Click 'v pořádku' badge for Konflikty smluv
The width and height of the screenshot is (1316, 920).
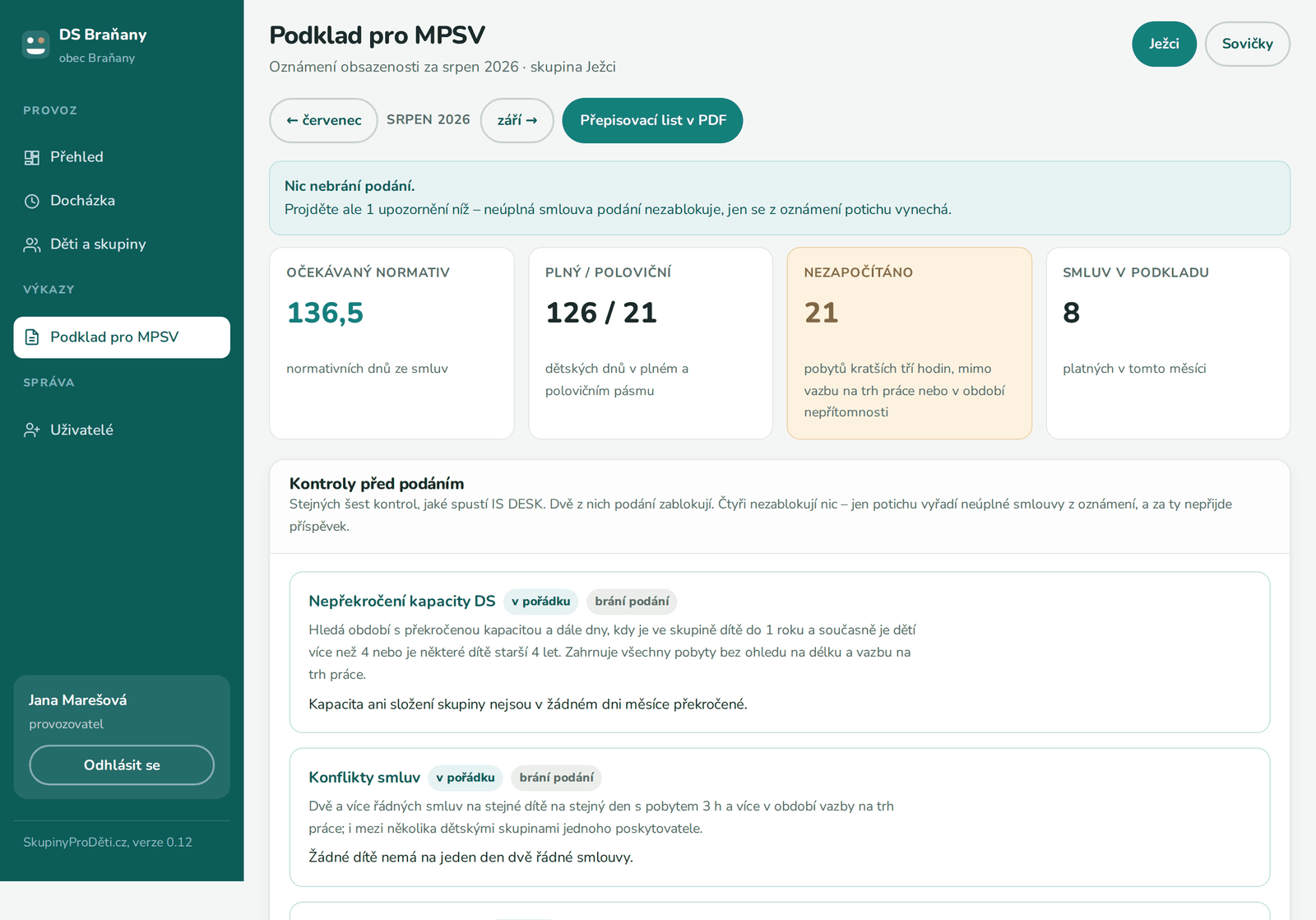pos(466,778)
